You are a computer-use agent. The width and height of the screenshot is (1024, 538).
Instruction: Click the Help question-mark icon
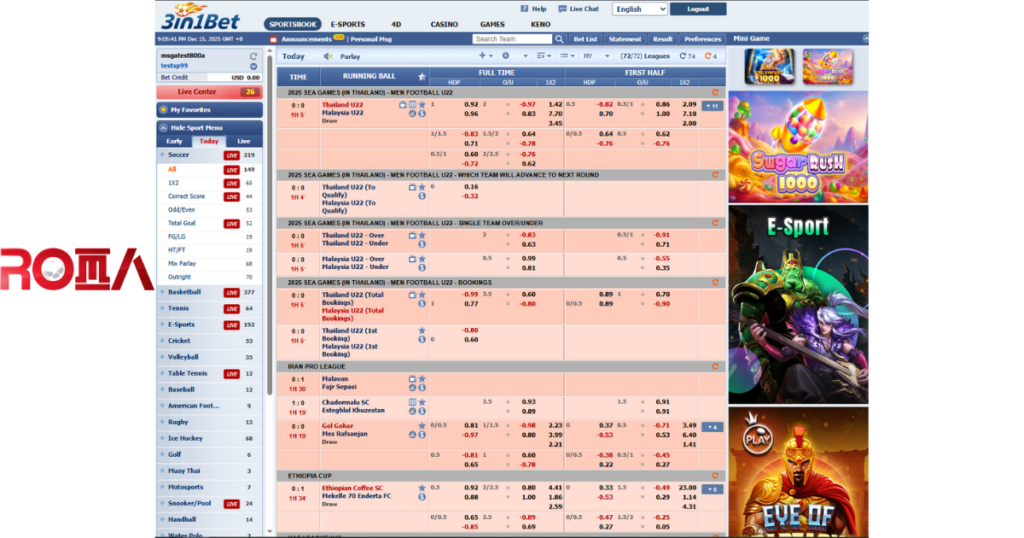(x=524, y=8)
